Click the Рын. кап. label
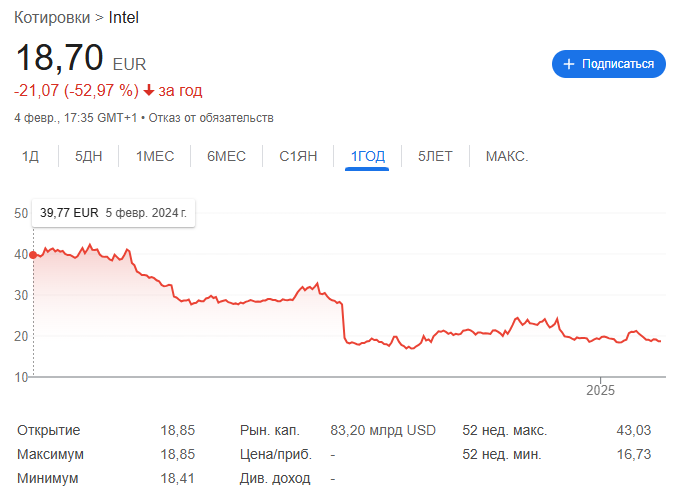 coord(270,430)
